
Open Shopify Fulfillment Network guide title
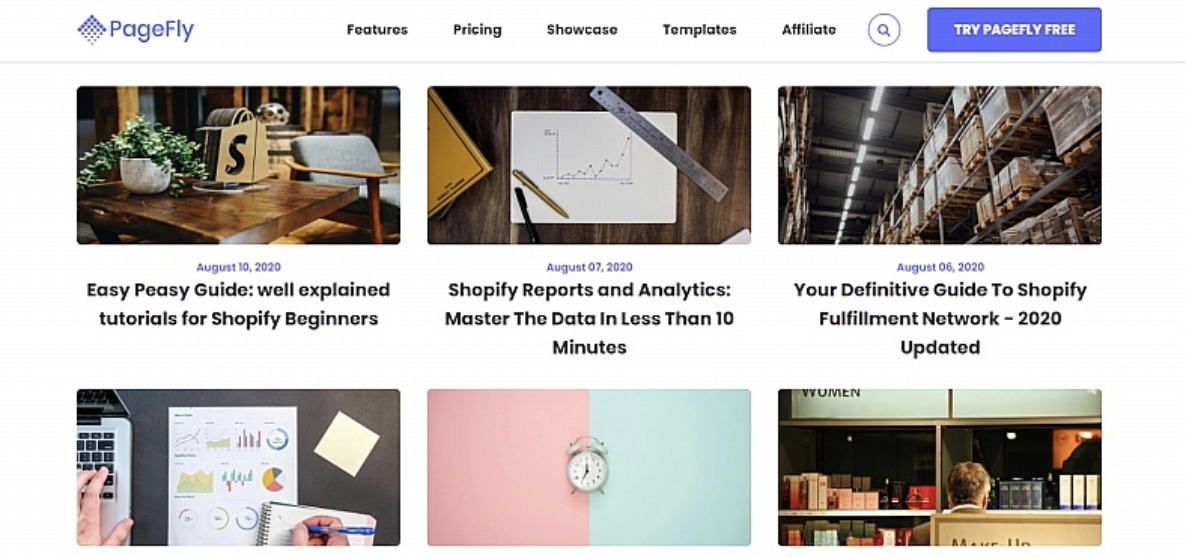coord(939,318)
